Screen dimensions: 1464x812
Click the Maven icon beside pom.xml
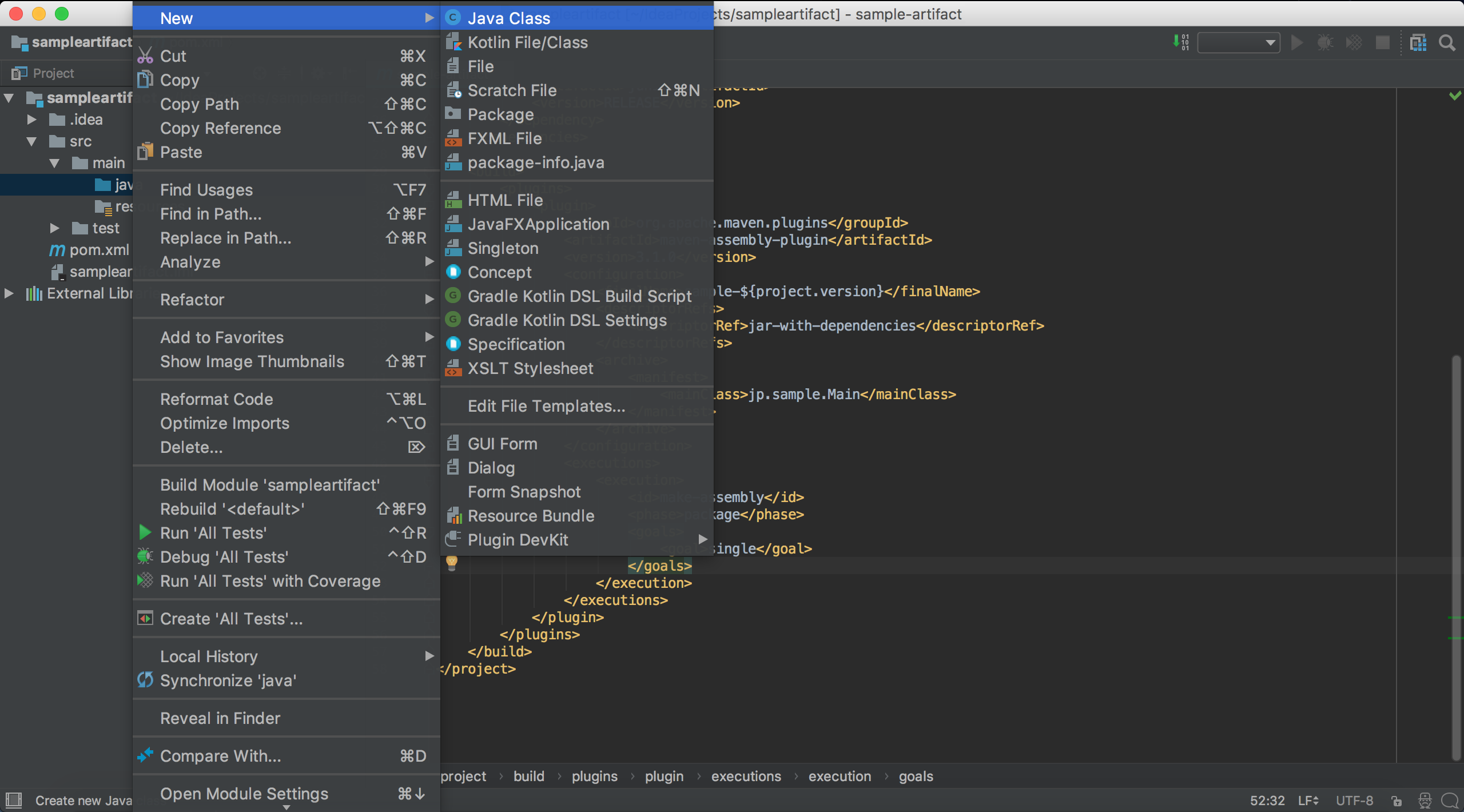57,250
